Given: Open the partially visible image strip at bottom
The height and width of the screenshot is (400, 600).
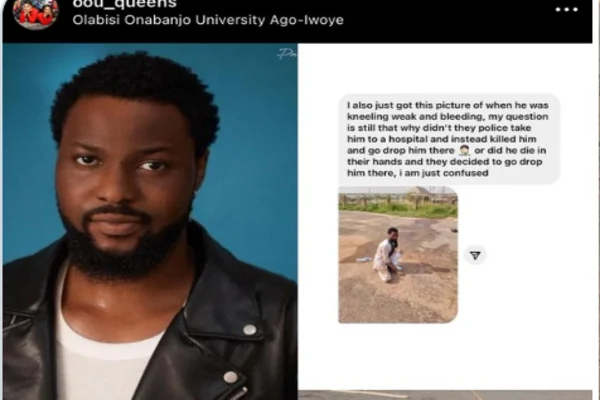Looking at the screenshot, I should 445,395.
